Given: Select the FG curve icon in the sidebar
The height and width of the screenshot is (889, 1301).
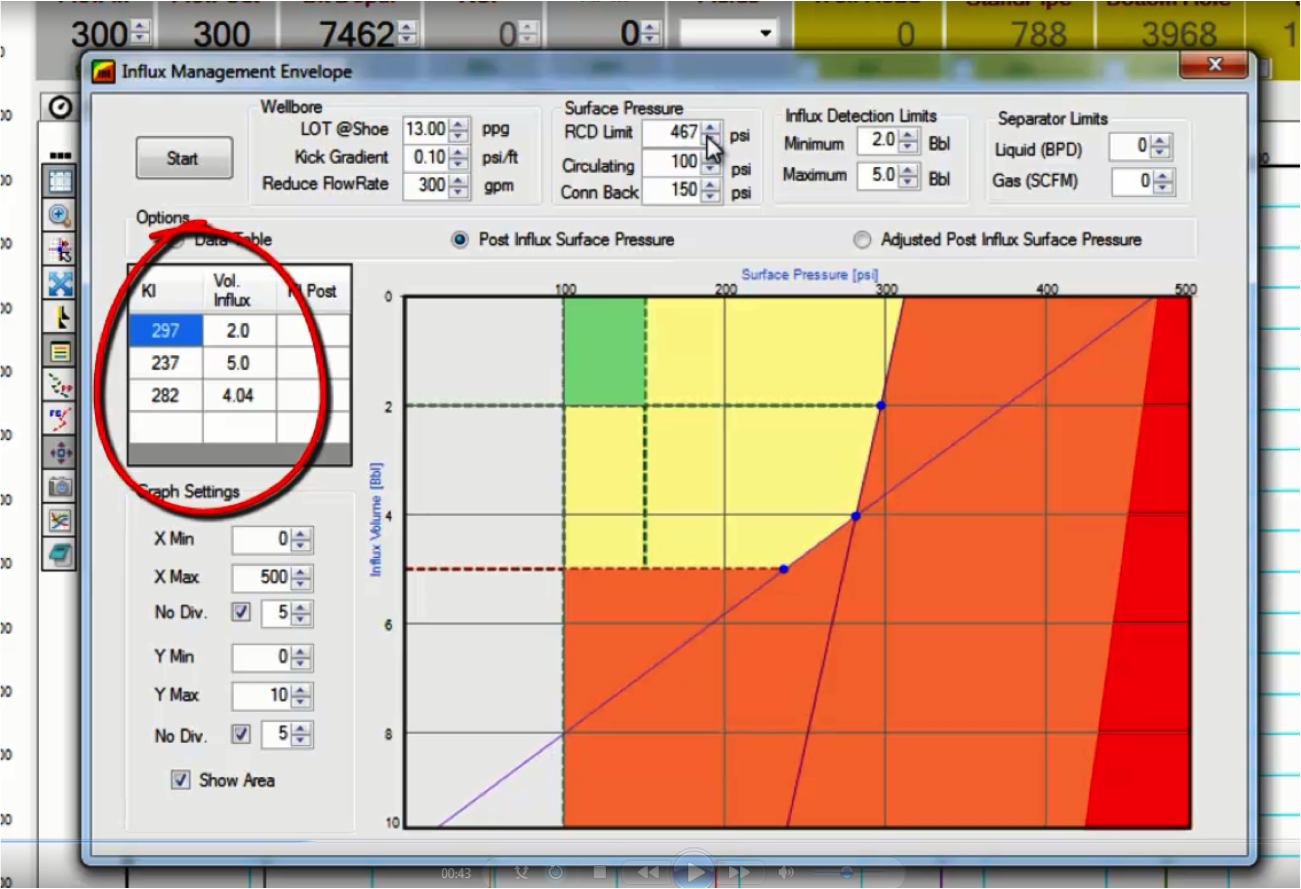Looking at the screenshot, I should click(x=60, y=417).
